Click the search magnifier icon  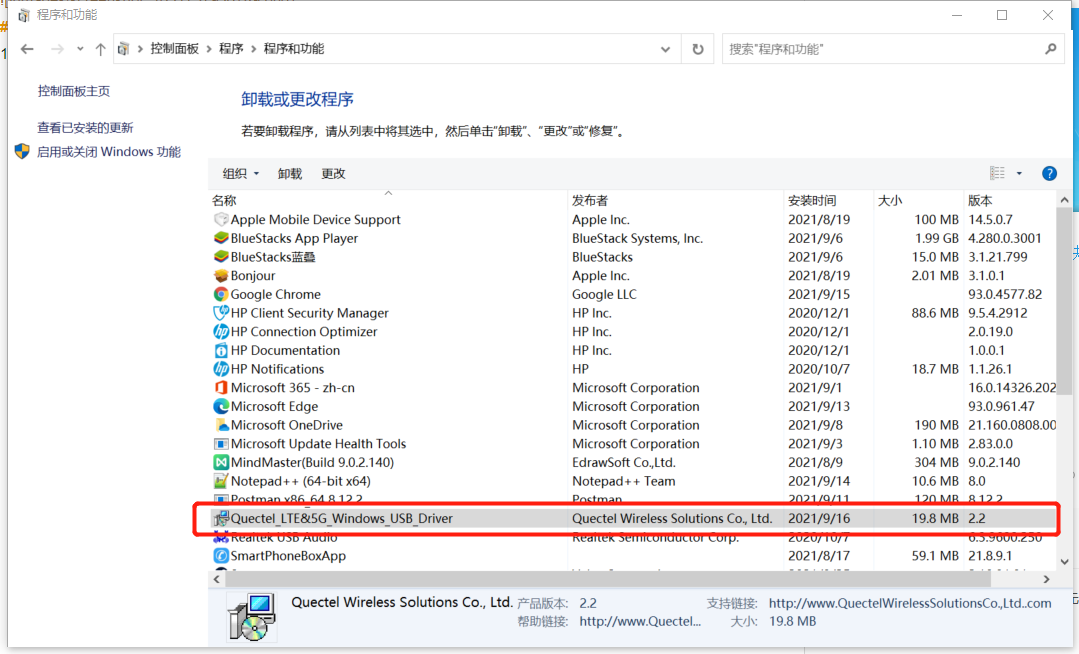pyautogui.click(x=1050, y=49)
